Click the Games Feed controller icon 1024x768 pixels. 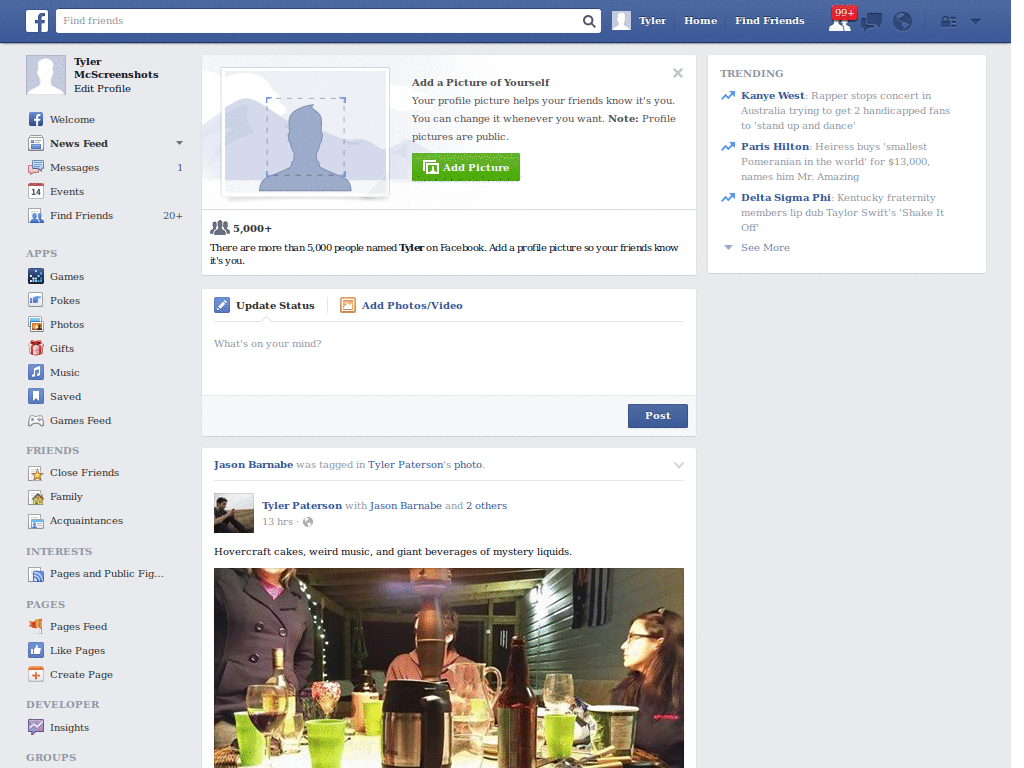click(36, 421)
